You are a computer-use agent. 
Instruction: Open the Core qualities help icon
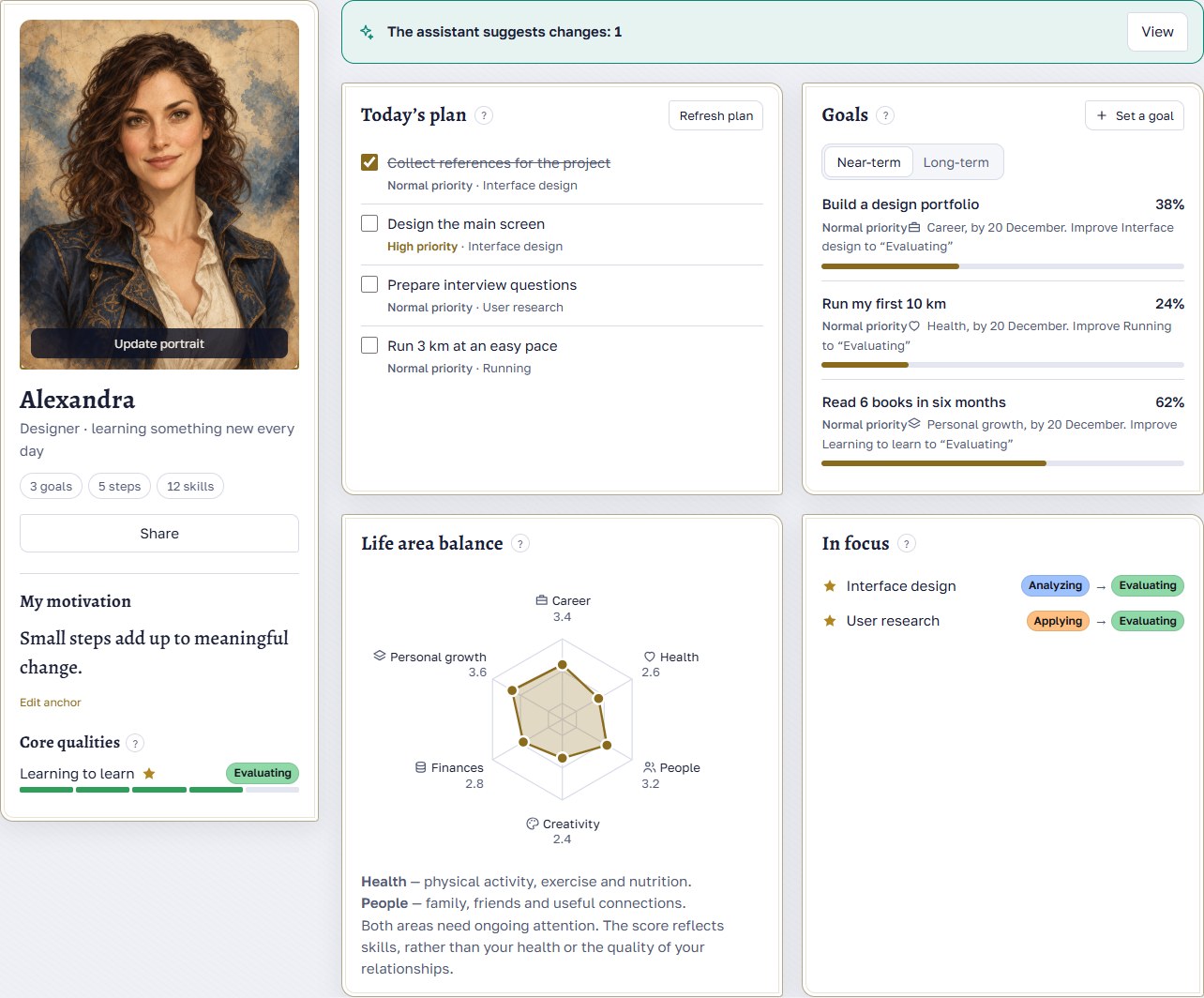(x=135, y=743)
